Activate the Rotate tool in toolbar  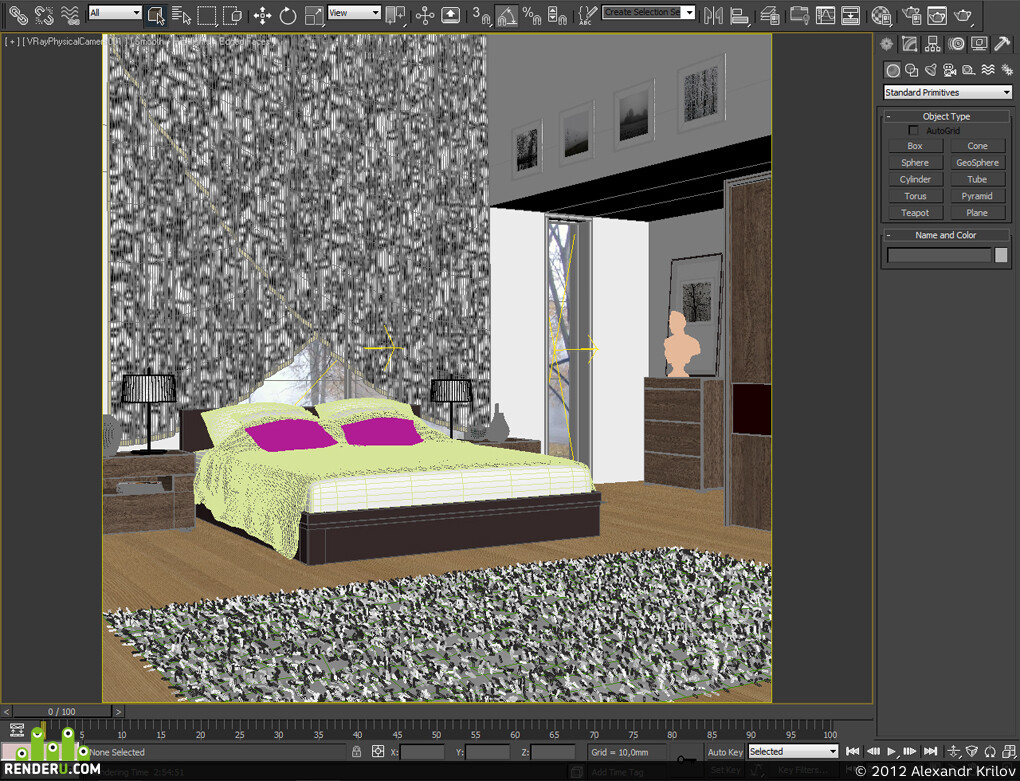288,15
